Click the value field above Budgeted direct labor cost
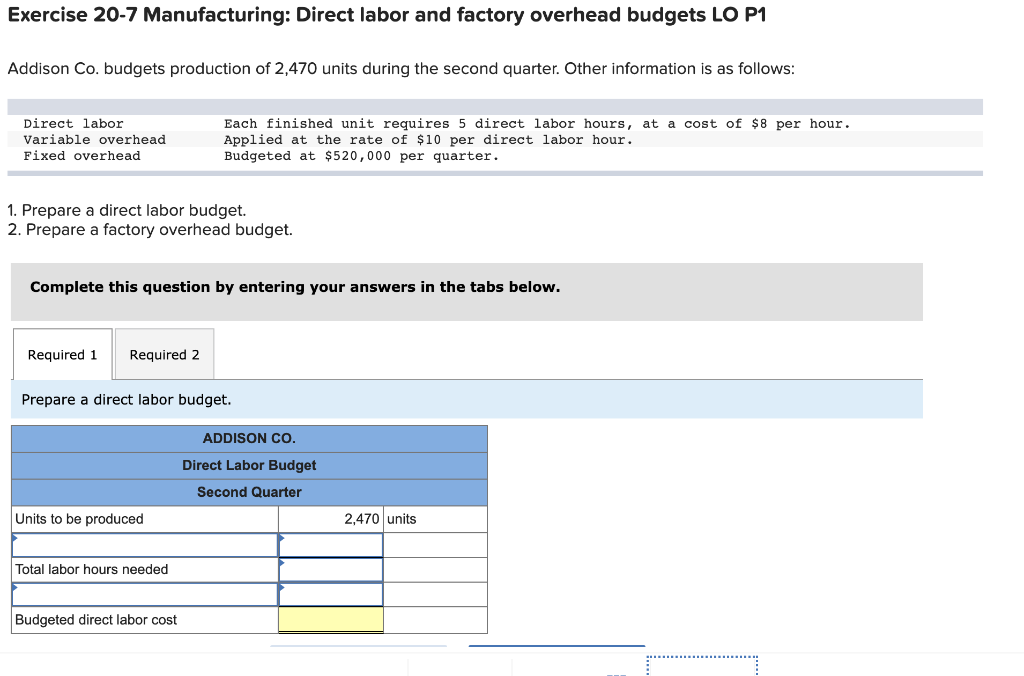This screenshot has width=1024, height=676. 331,594
